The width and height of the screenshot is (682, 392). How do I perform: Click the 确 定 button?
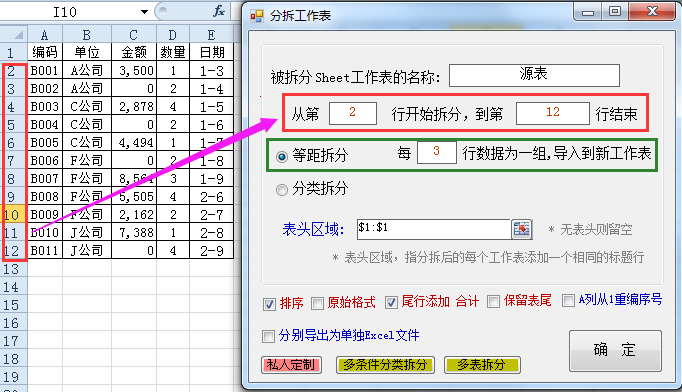(x=615, y=350)
